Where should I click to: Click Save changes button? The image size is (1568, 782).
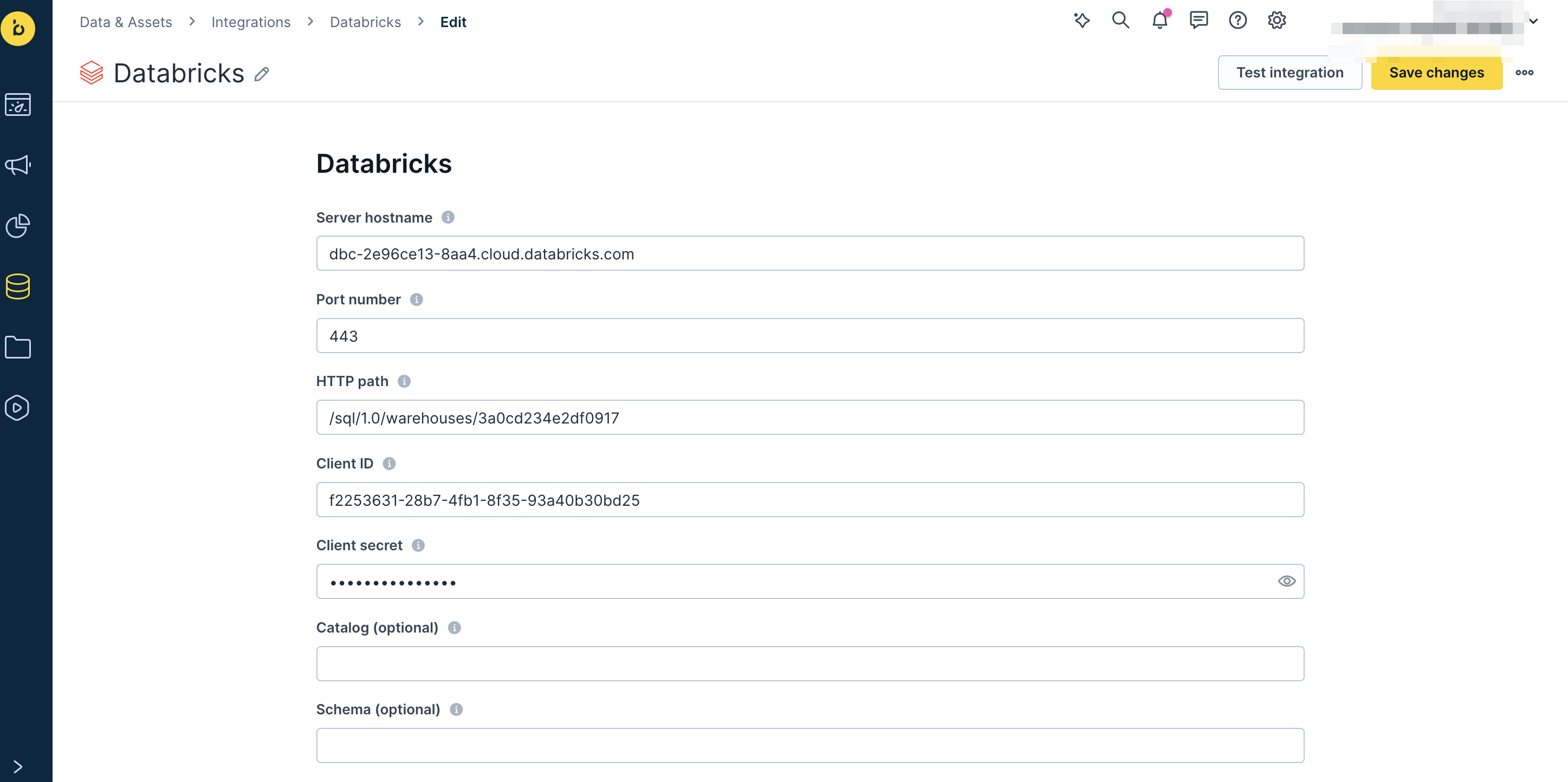1436,73
